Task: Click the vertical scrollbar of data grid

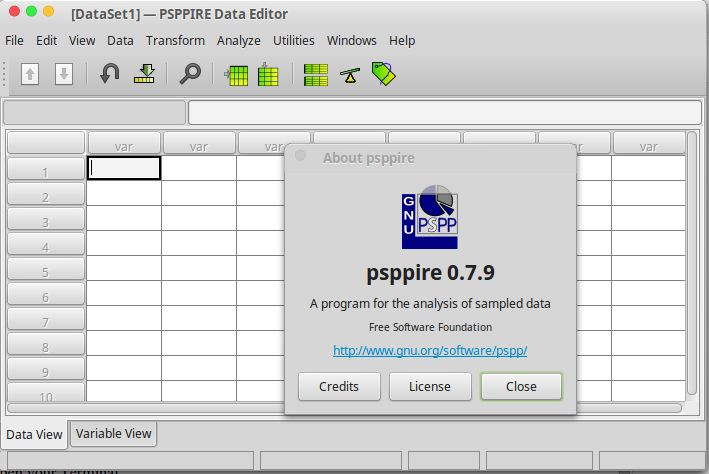Action: click(x=692, y=264)
